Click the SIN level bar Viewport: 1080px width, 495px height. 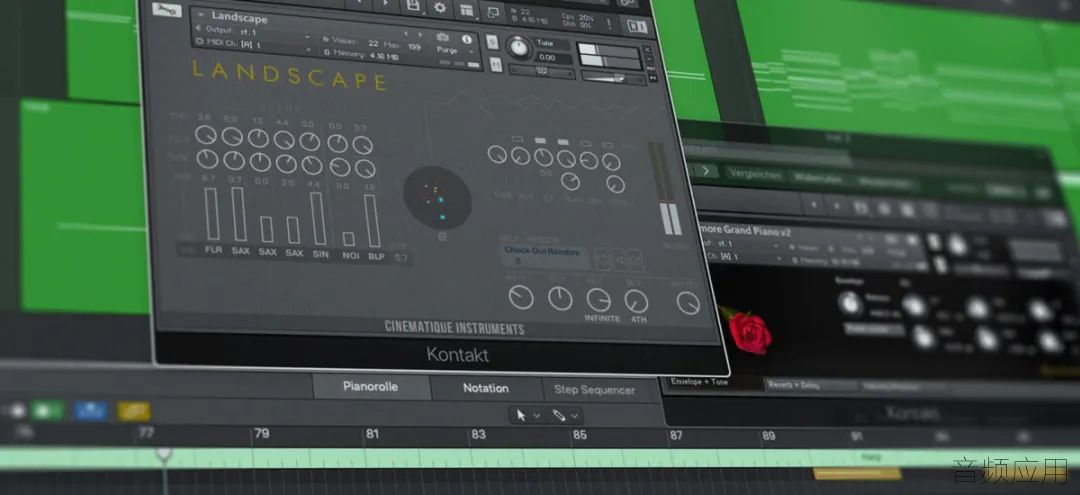point(319,218)
